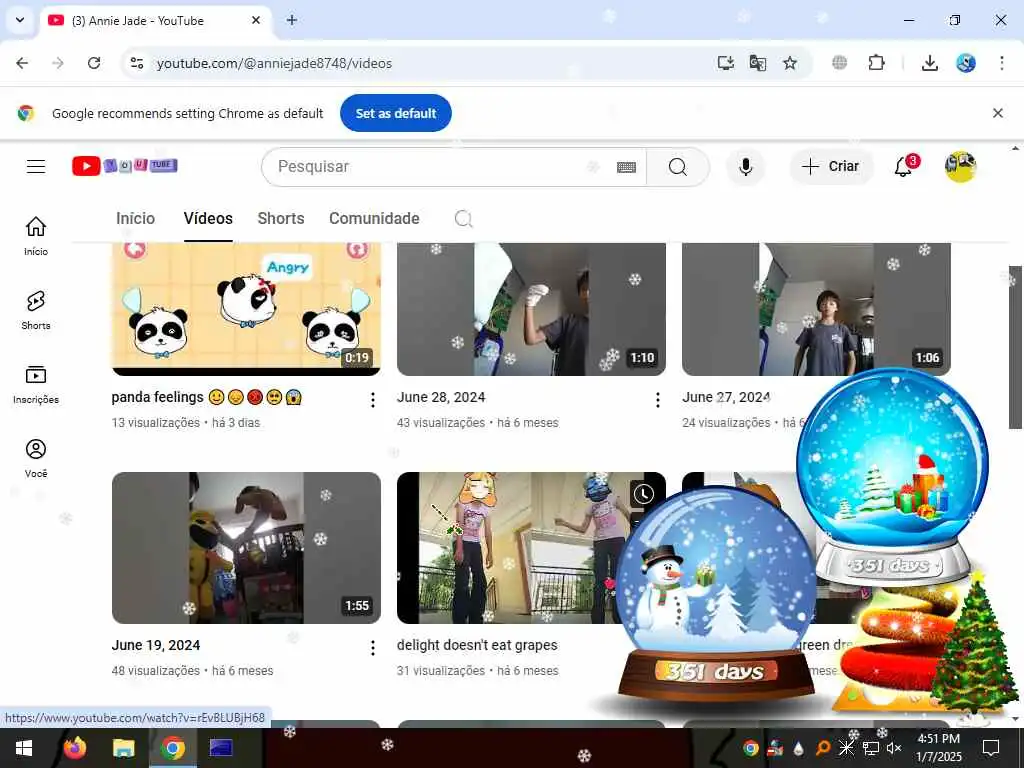
Task: Play the panda feelings thumbnail
Action: click(246, 309)
